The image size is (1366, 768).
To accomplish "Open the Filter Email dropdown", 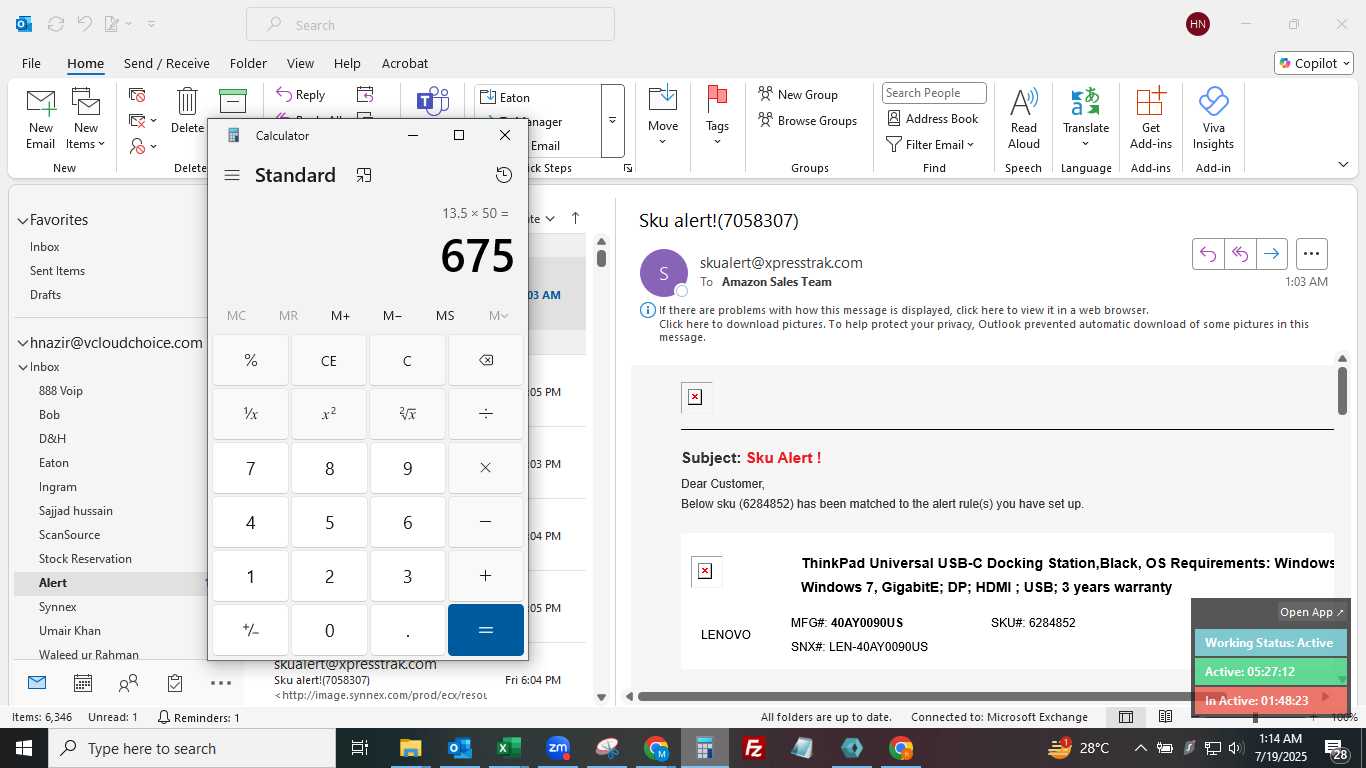I will (x=930, y=144).
